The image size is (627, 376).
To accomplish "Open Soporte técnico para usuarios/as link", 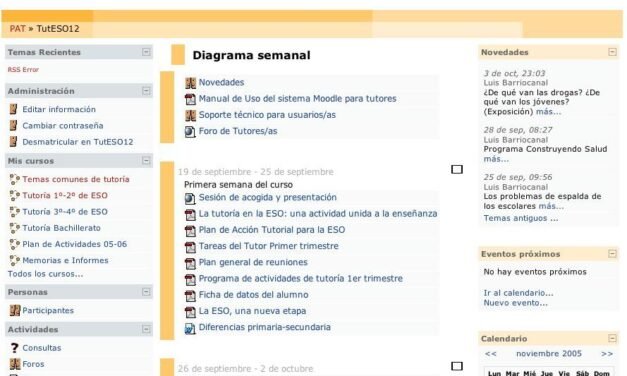I will click(x=267, y=115).
